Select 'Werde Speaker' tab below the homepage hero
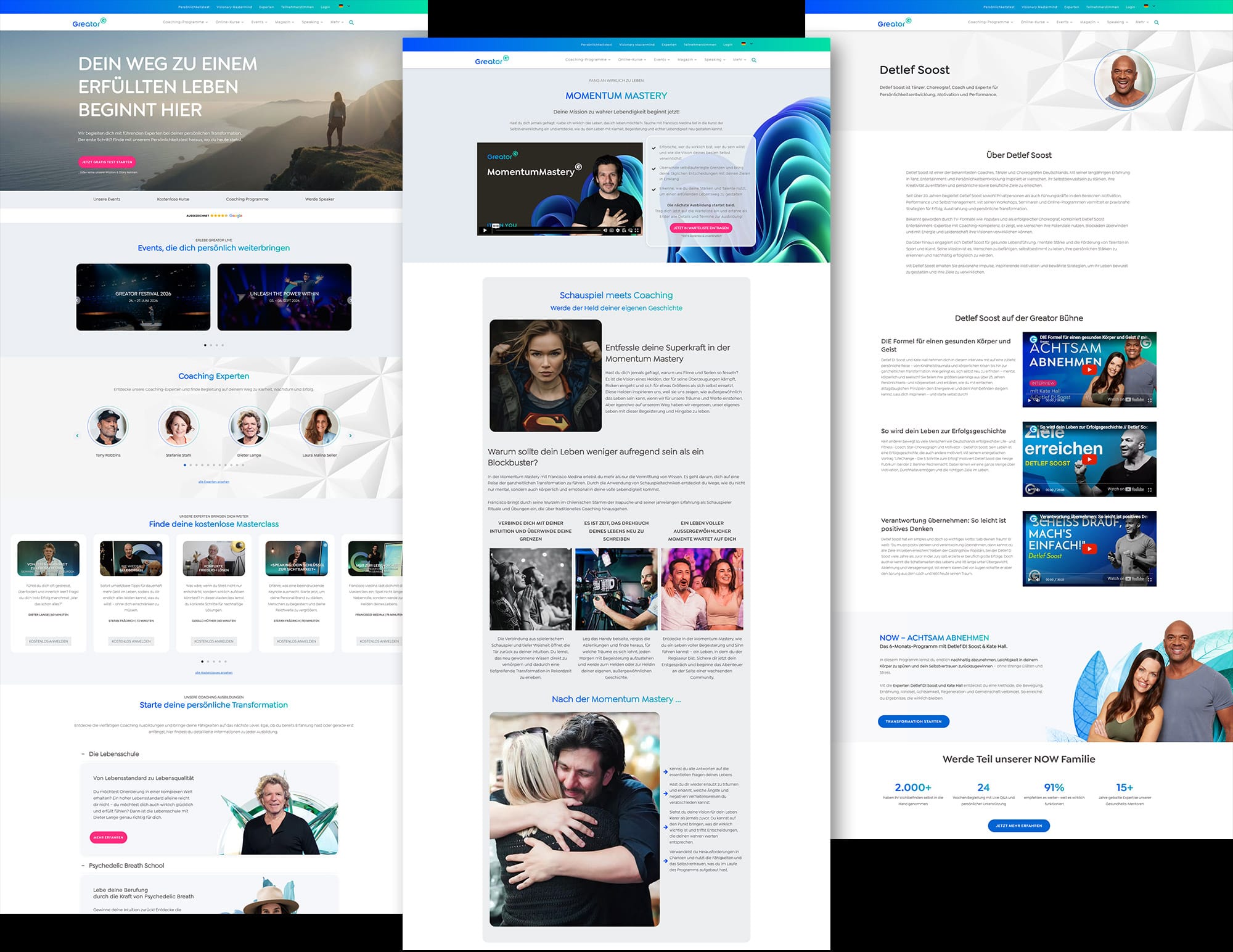The height and width of the screenshot is (952, 1233). 319,199
